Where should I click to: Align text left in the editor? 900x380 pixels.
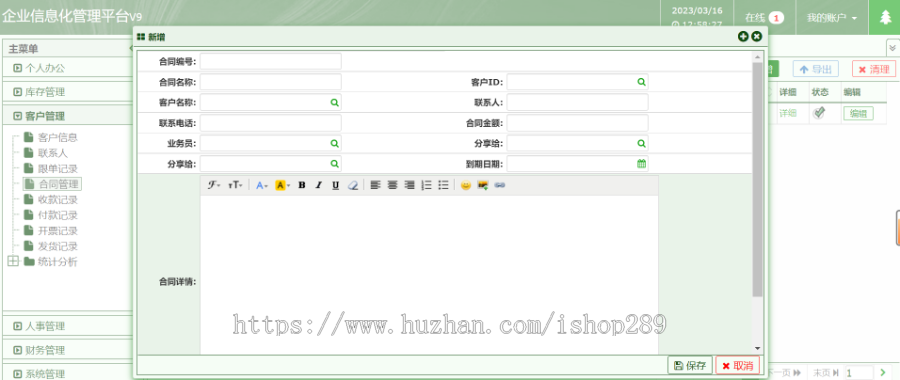[375, 185]
